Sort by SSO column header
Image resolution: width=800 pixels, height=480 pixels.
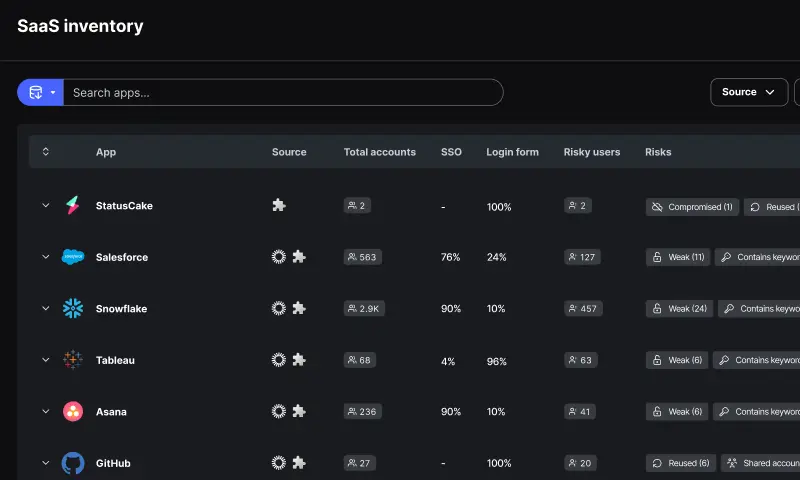point(451,152)
